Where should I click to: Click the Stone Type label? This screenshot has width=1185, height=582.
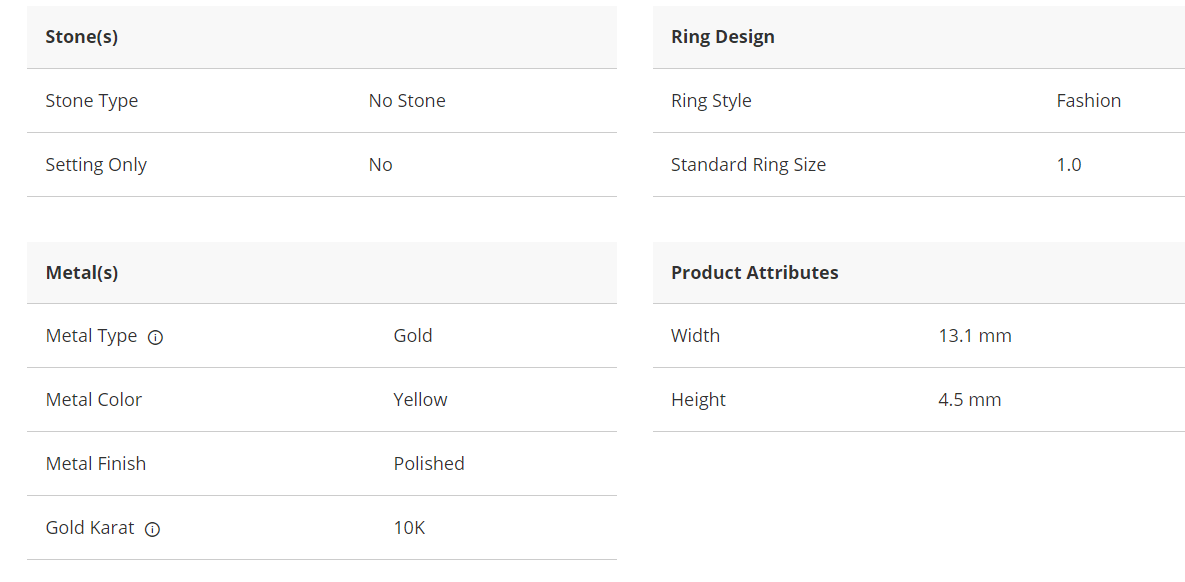[x=92, y=101]
